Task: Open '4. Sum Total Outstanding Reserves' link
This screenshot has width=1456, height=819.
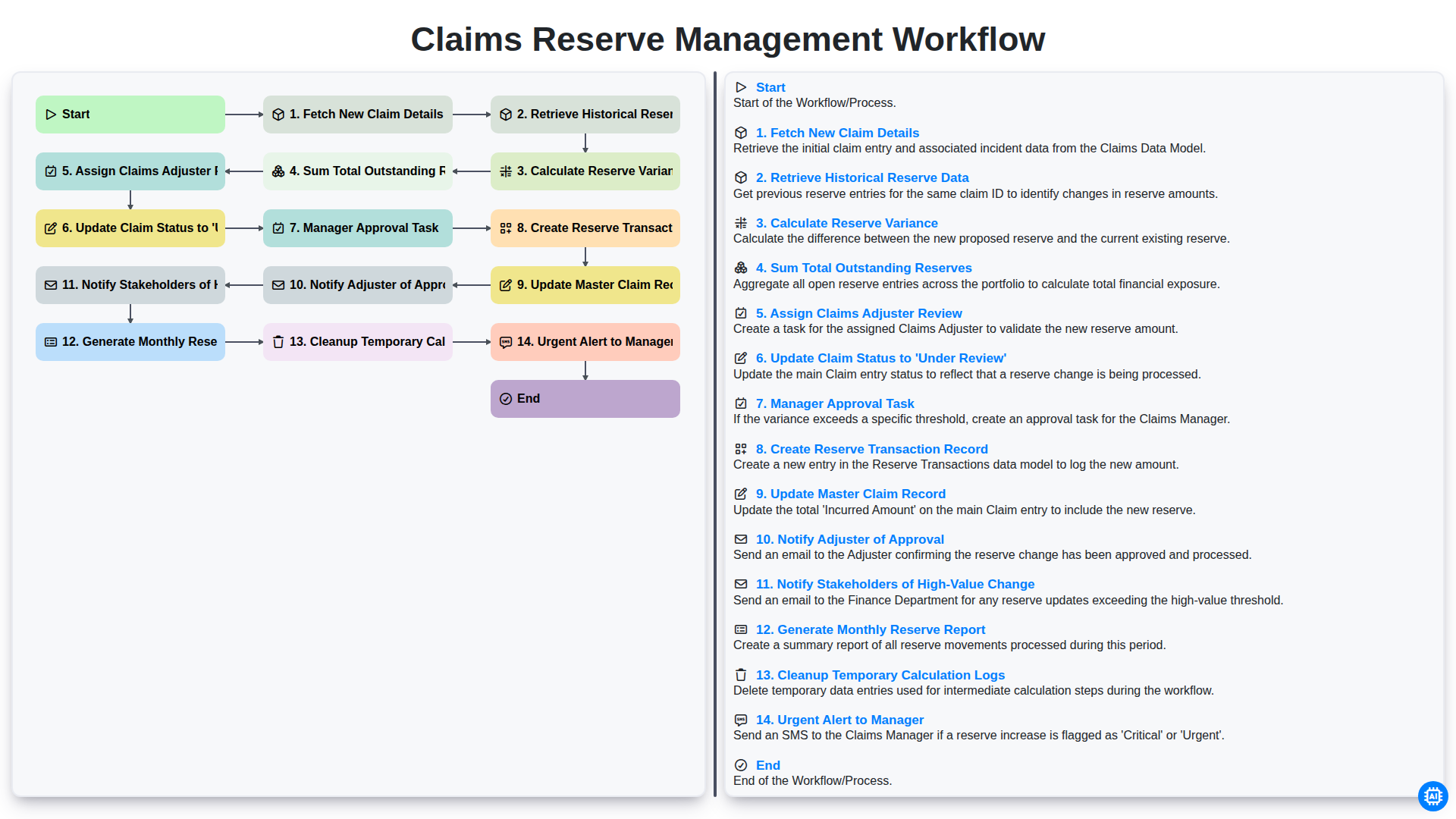Action: pyautogui.click(x=864, y=268)
